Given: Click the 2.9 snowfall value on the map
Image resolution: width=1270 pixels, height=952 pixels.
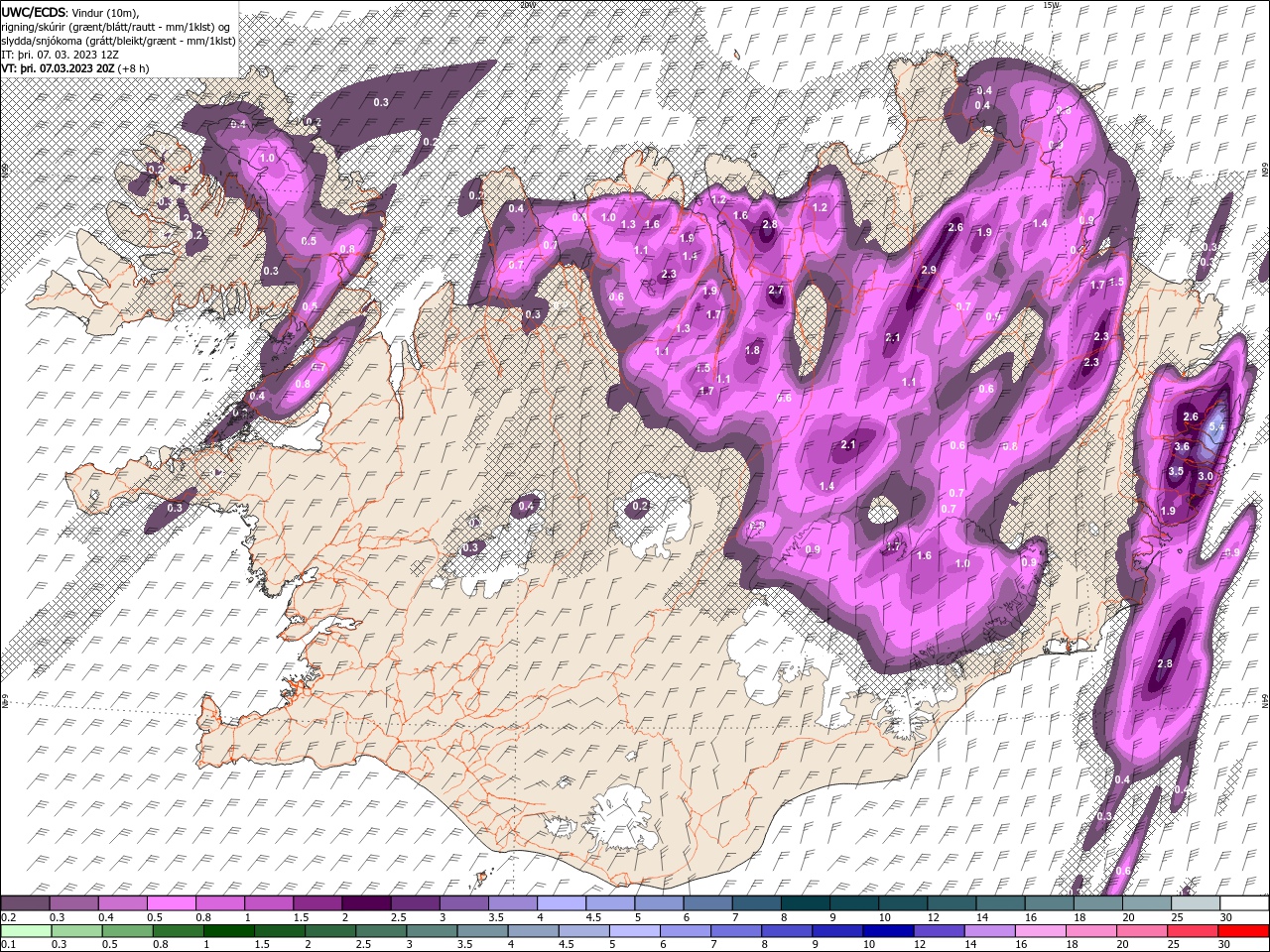Looking at the screenshot, I should tap(930, 270).
